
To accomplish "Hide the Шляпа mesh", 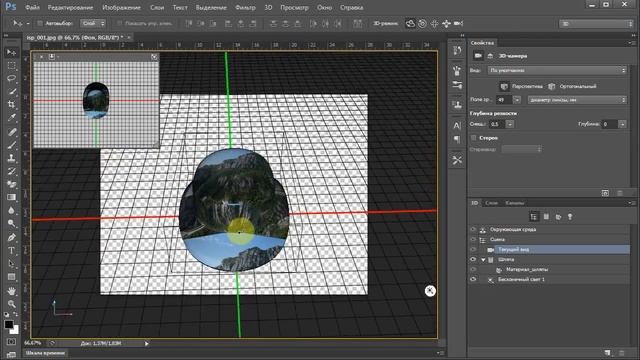I will click(x=473, y=260).
